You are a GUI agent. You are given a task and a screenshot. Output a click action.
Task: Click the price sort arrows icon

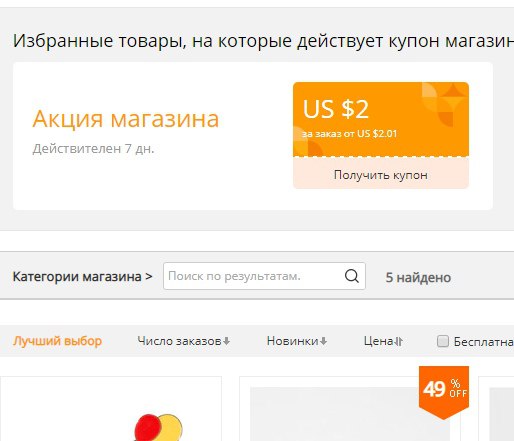(x=399, y=341)
